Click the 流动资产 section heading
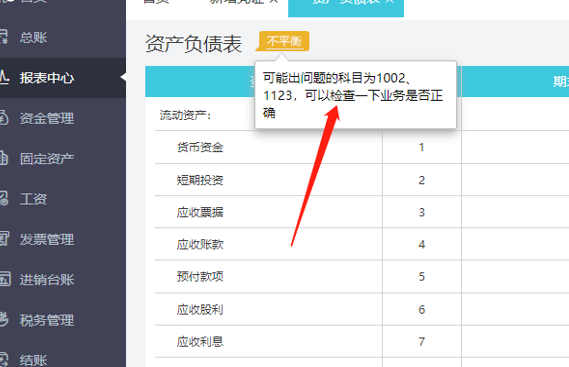Screen dimensions: 569x367 [185, 115]
